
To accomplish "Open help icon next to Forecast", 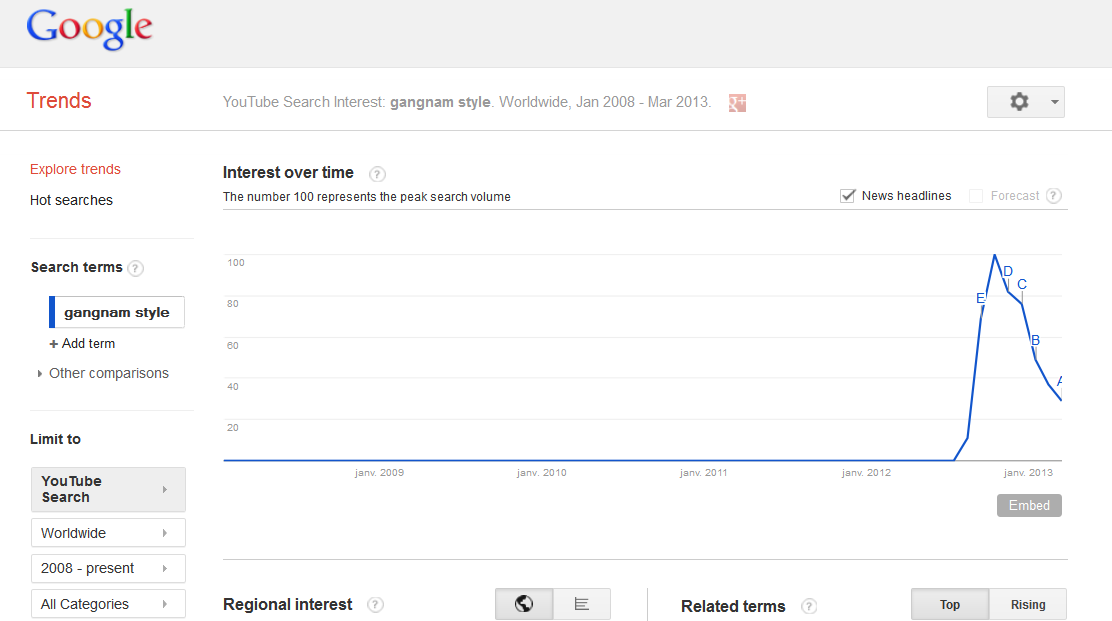I will [1054, 196].
